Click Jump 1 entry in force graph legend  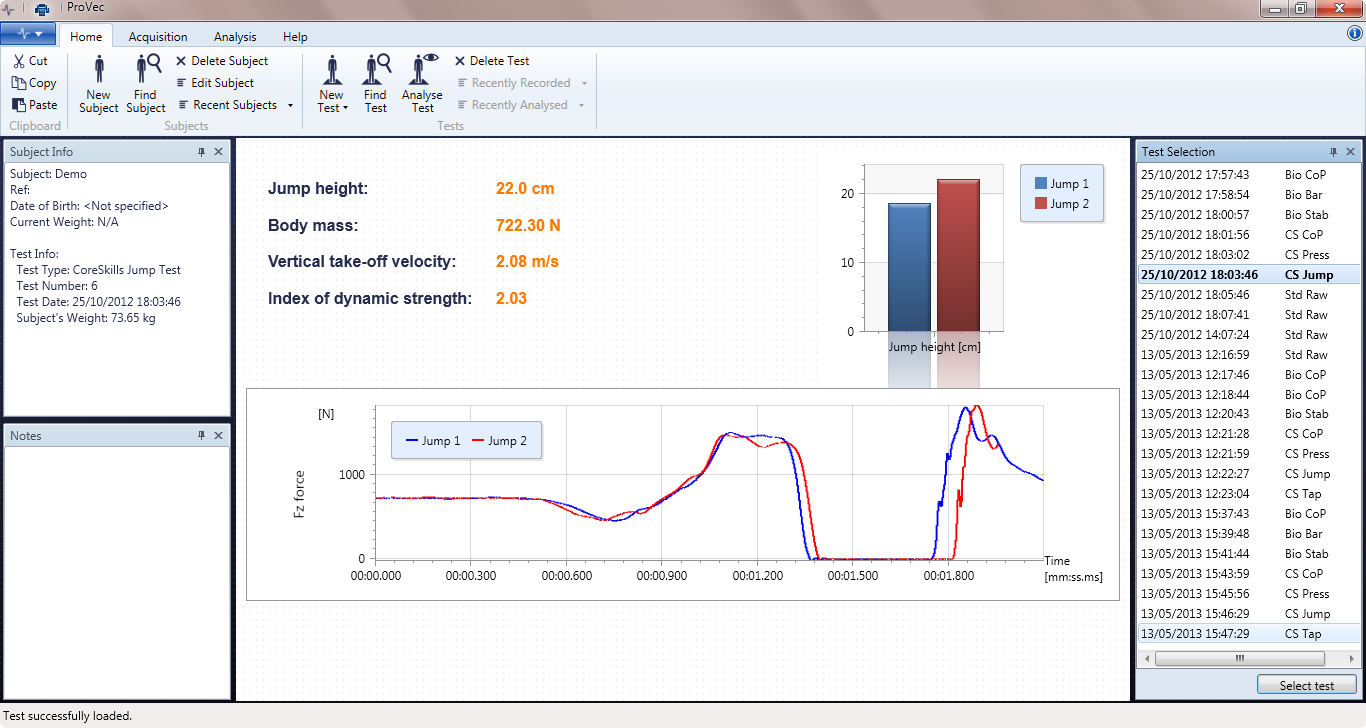(x=433, y=441)
